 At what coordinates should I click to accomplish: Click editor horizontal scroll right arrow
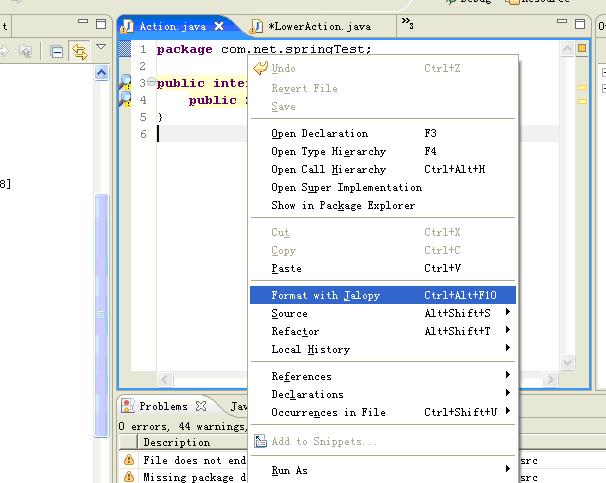point(550,379)
